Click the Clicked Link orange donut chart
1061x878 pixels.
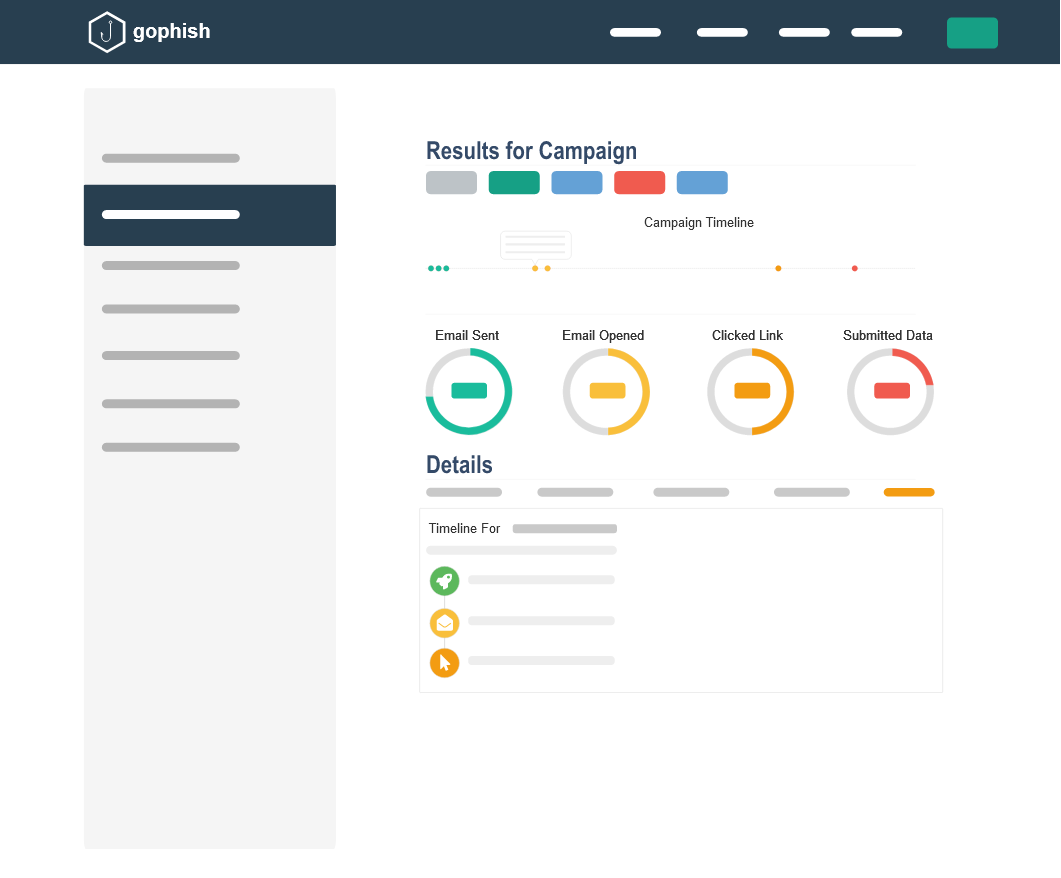pos(750,392)
